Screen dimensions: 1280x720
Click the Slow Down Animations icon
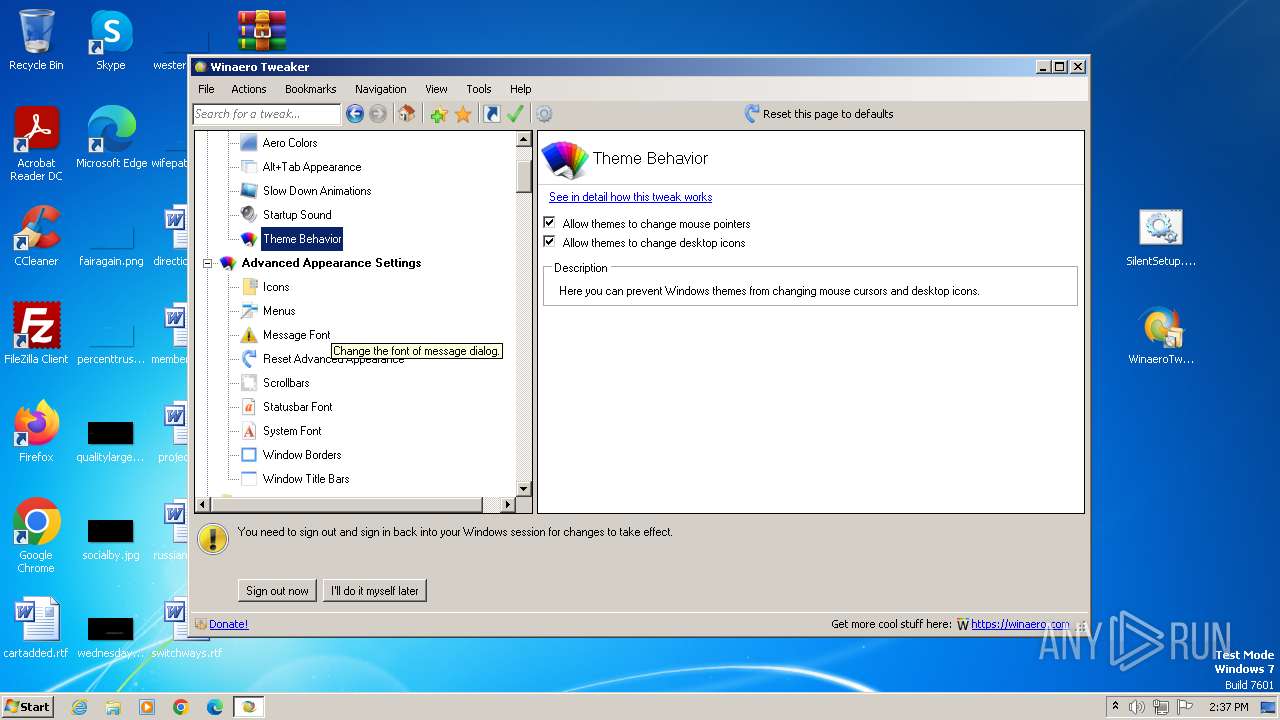[249, 191]
